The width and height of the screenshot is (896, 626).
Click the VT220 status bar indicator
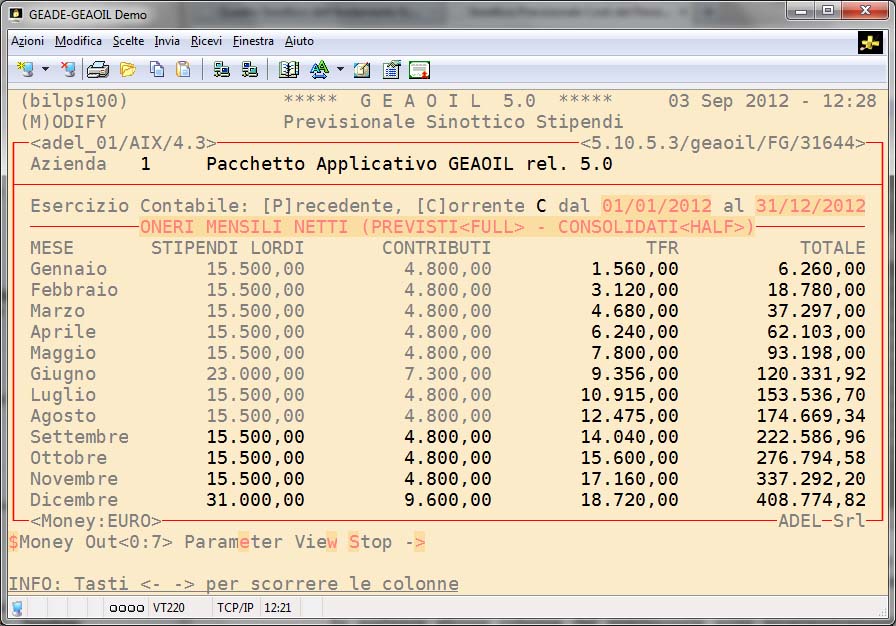169,607
